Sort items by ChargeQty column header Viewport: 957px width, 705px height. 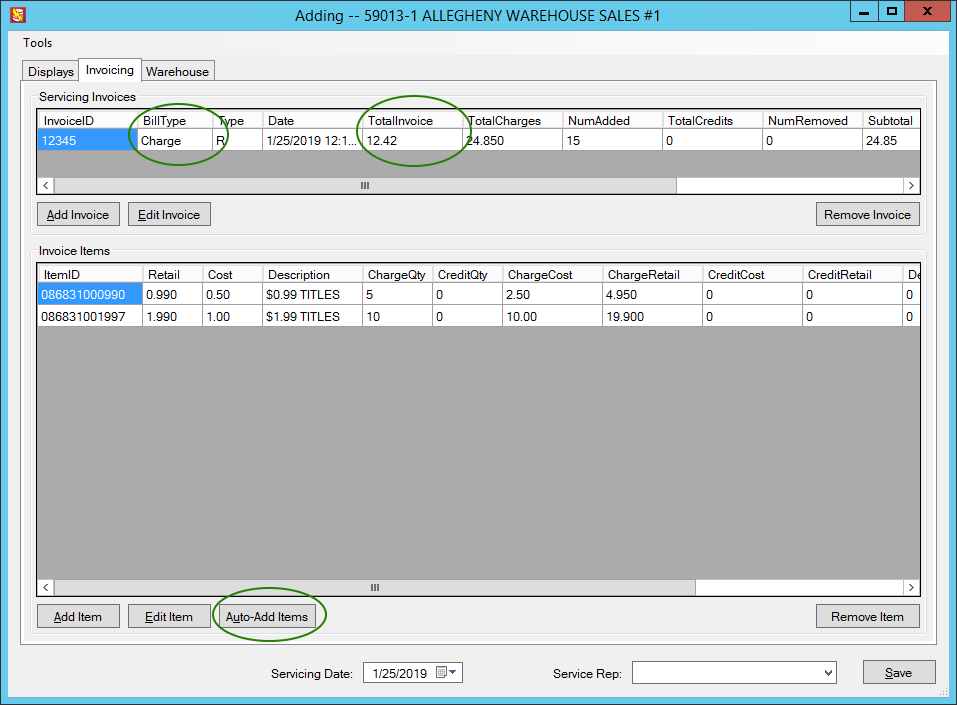398,275
